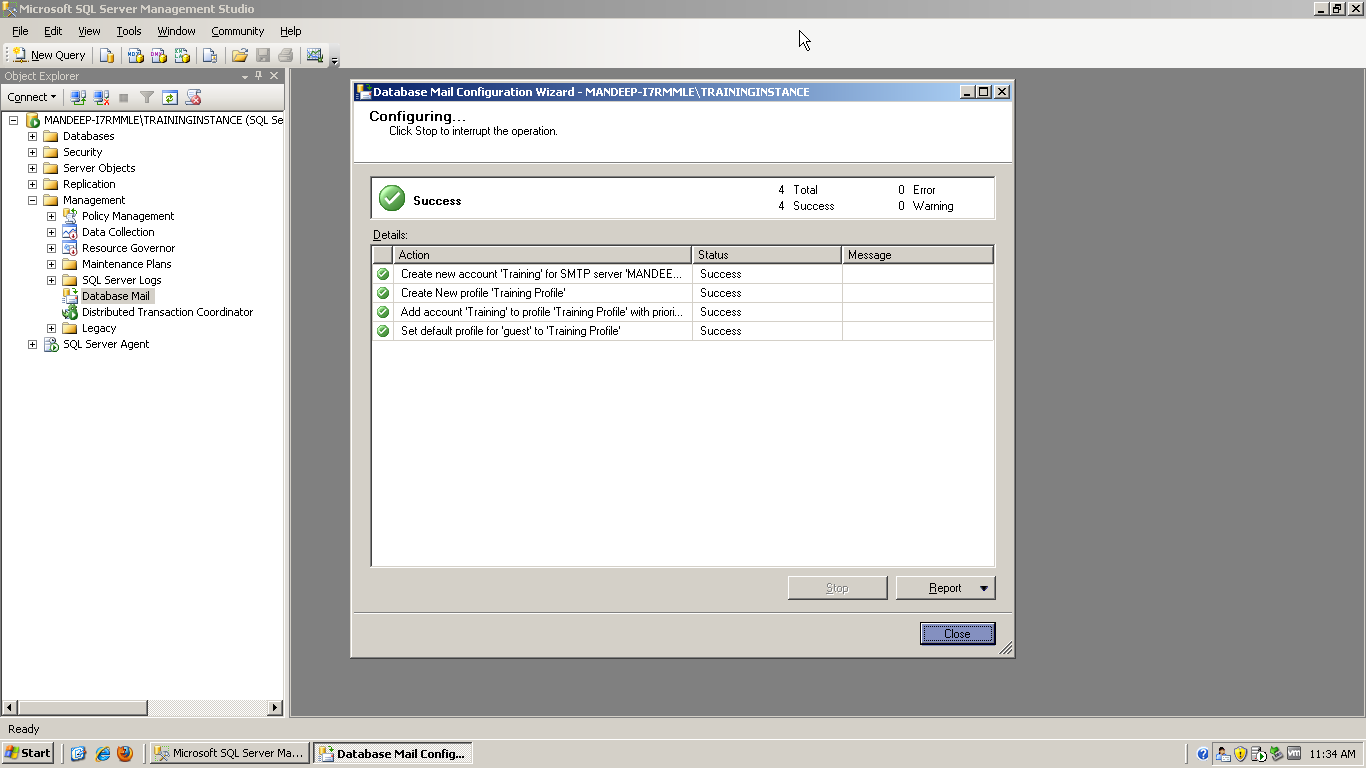
Task: Open the Report dropdown arrow
Action: point(984,588)
